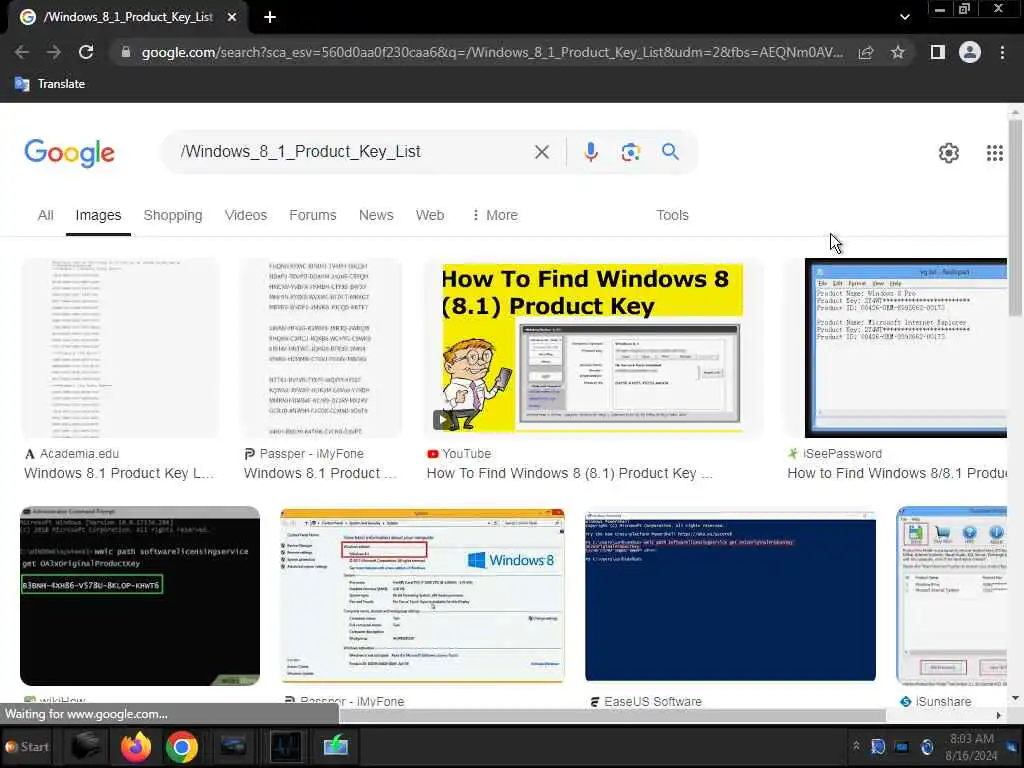Image resolution: width=1024 pixels, height=768 pixels.
Task: Start a voice search
Action: pyautogui.click(x=590, y=152)
